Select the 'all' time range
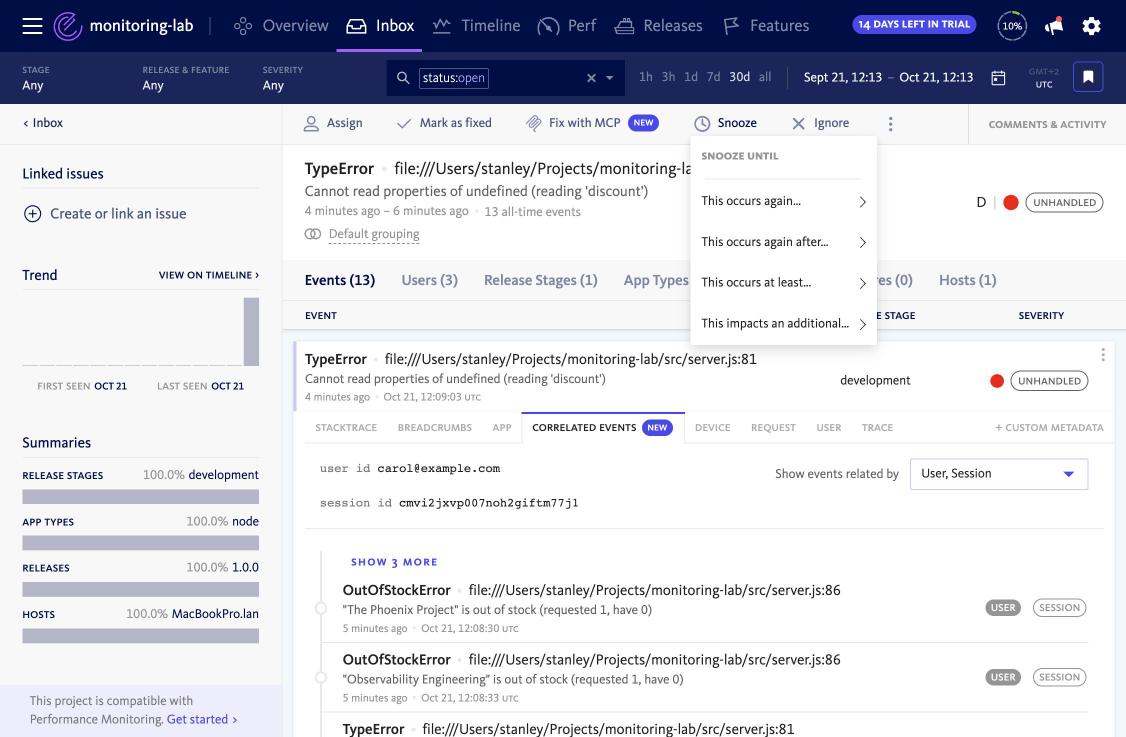Screen dimensions: 1126x737 coord(765,77)
